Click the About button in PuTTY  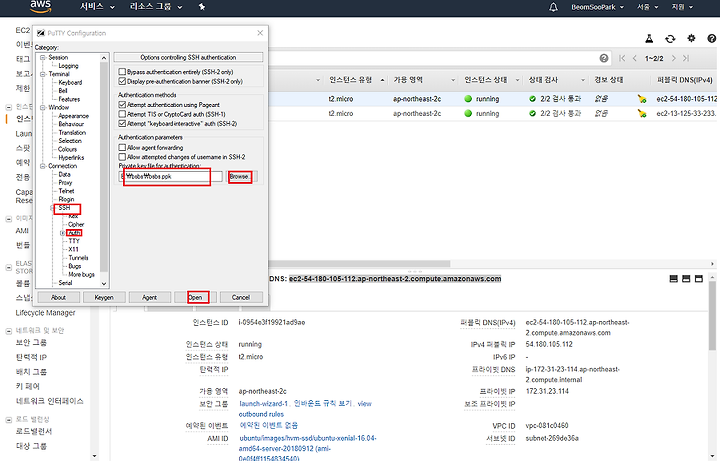click(x=58, y=298)
